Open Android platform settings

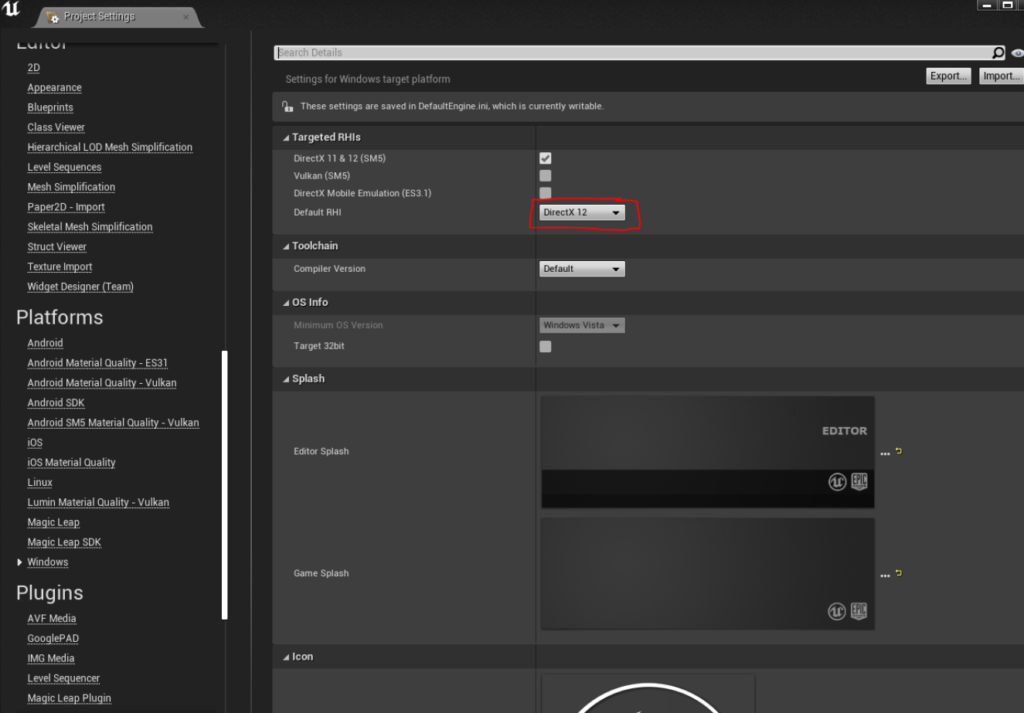45,343
